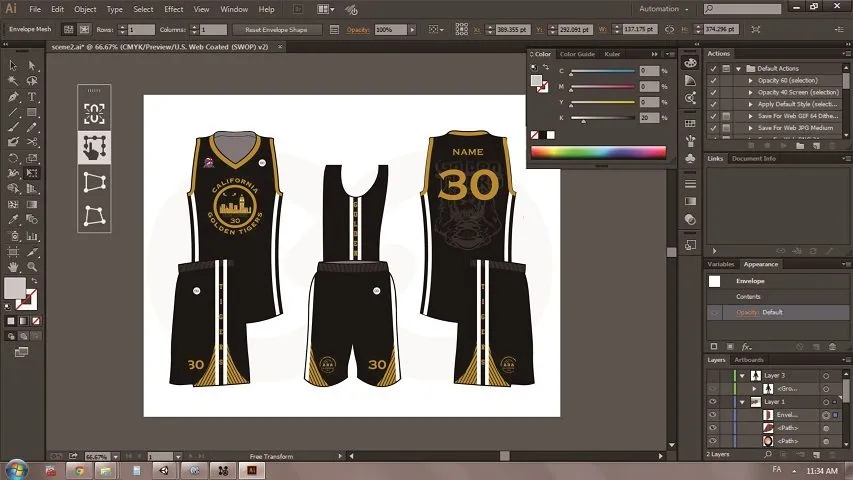Select the Gradient tool
The height and width of the screenshot is (480, 853).
[x=32, y=205]
